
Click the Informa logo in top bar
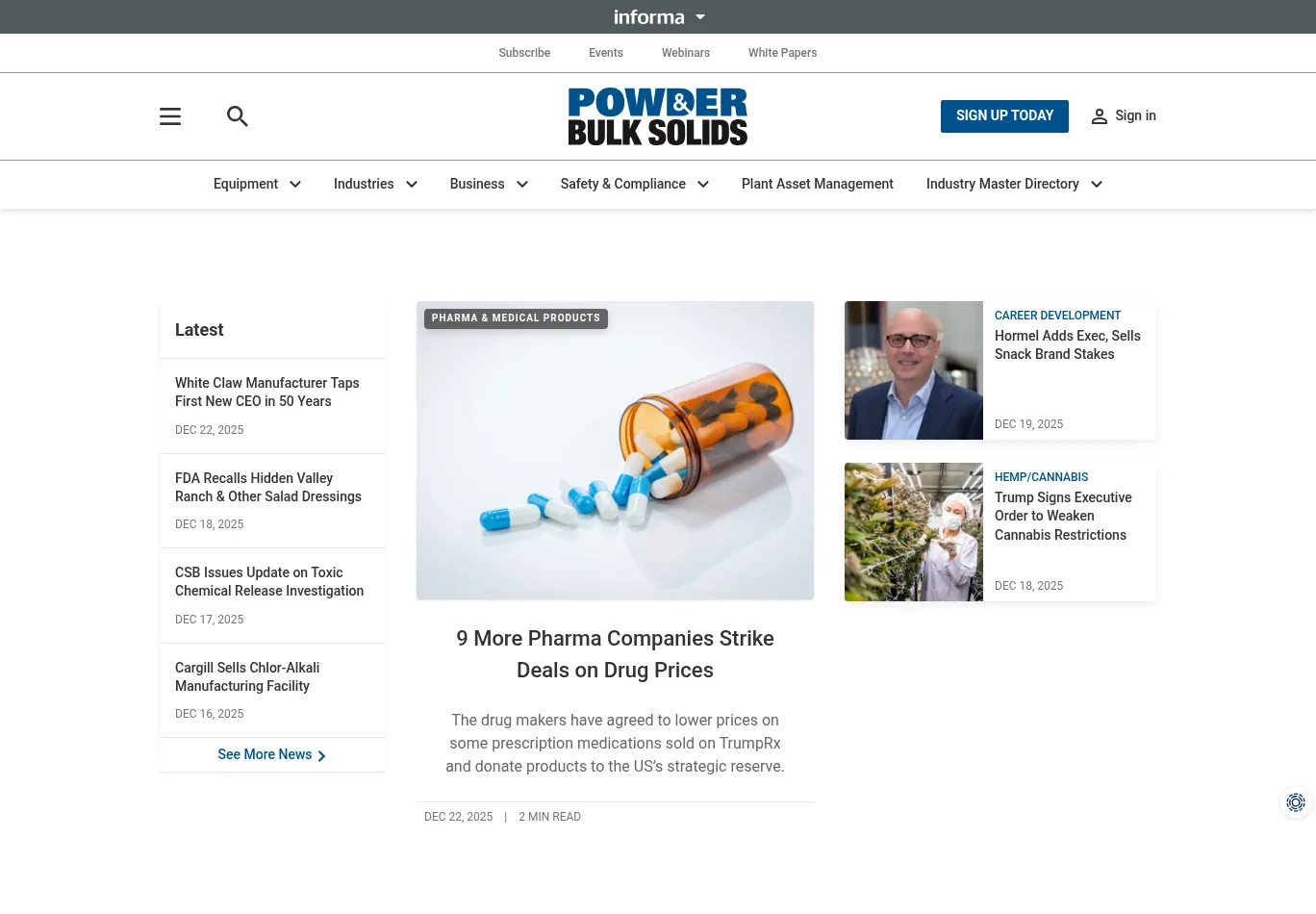(649, 17)
